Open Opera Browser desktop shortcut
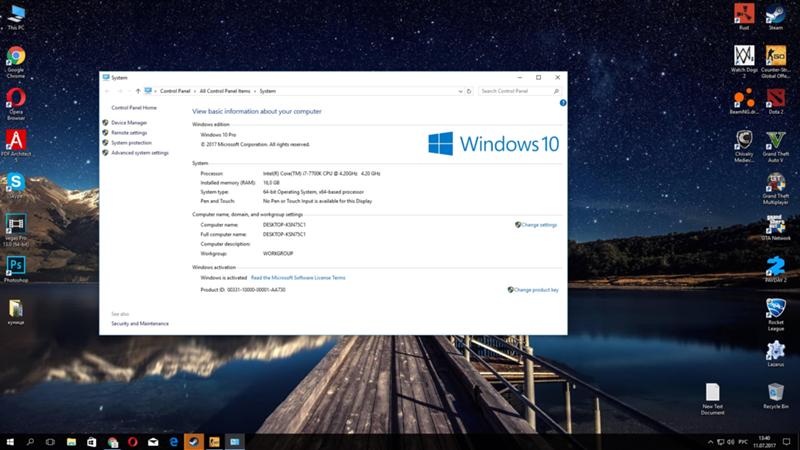The width and height of the screenshot is (800, 450). [x=16, y=104]
